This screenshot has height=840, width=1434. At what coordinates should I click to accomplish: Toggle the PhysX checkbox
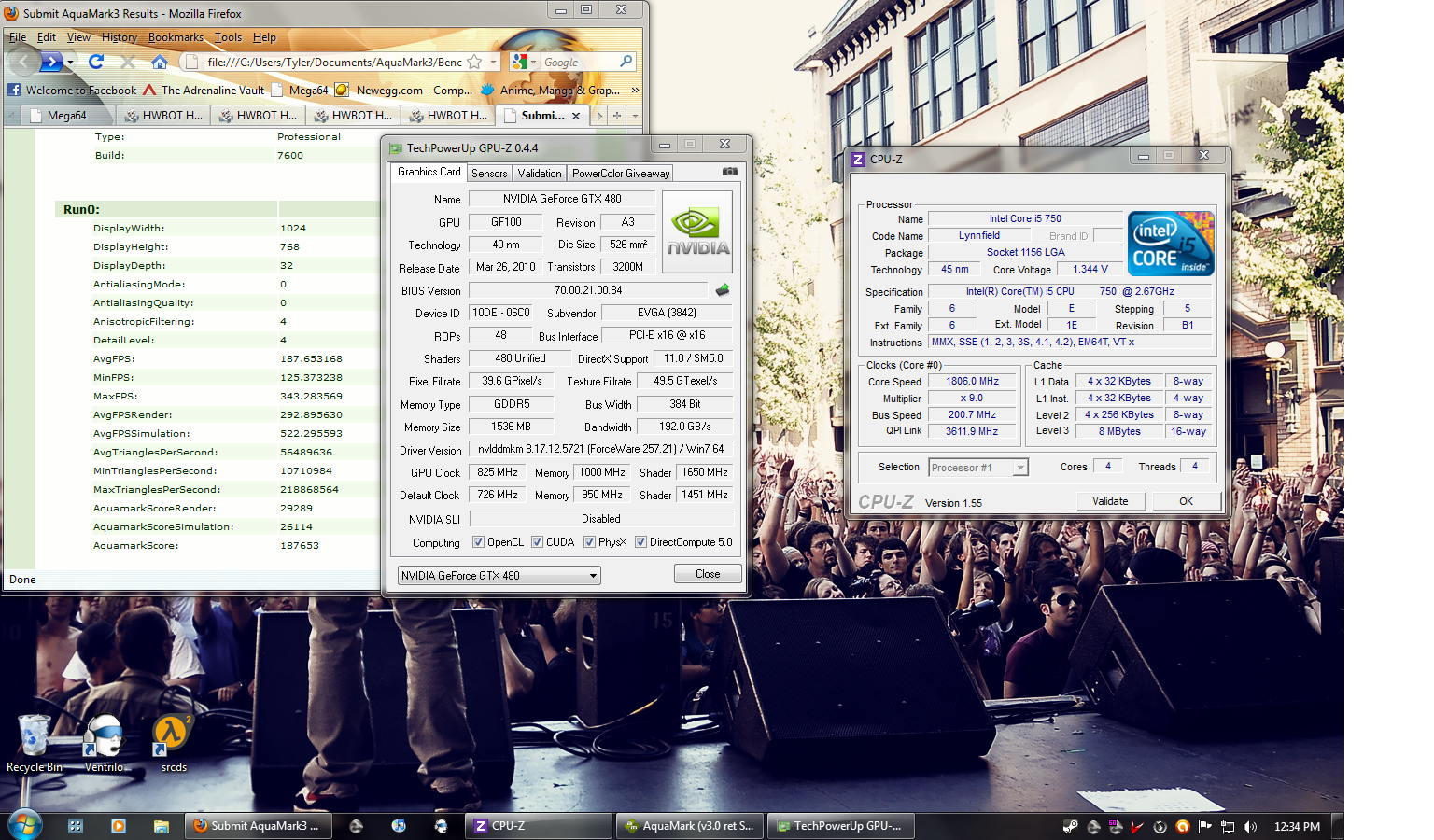tap(589, 542)
